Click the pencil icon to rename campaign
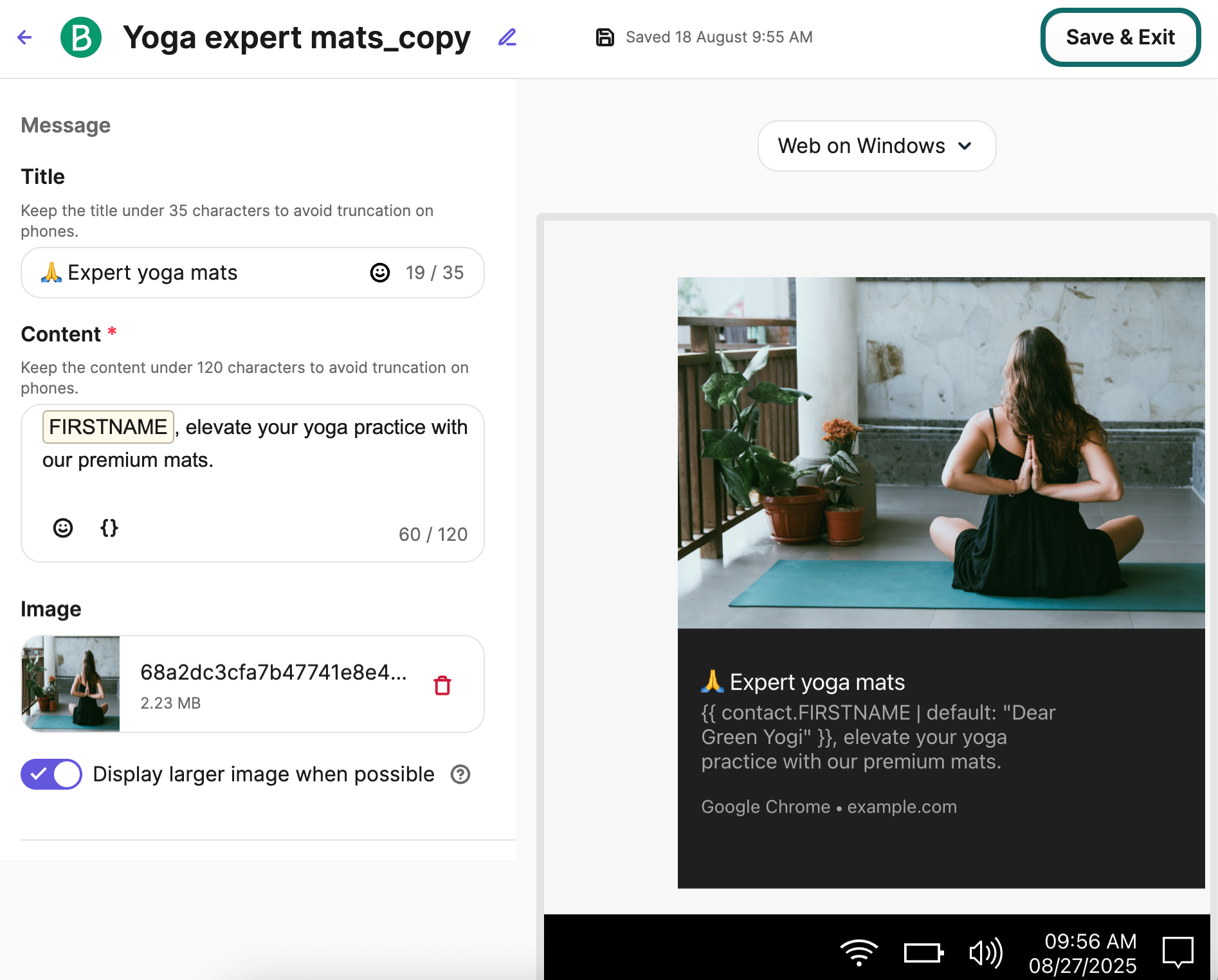Image resolution: width=1218 pixels, height=980 pixels. click(x=507, y=37)
